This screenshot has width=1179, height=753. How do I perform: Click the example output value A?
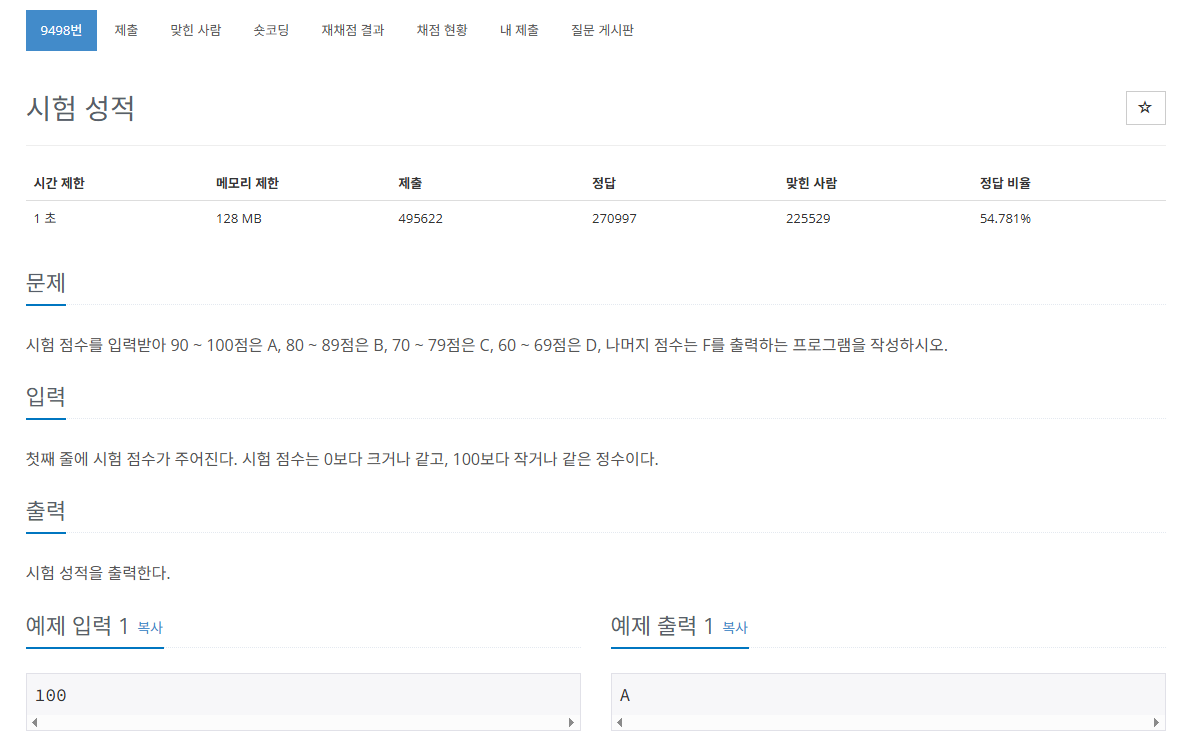(x=625, y=696)
